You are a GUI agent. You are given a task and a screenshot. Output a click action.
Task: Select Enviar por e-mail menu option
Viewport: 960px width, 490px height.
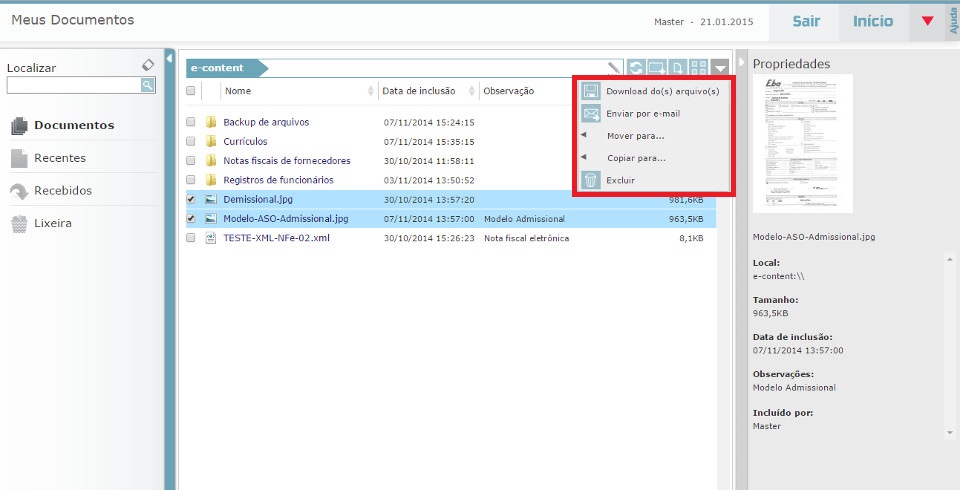pyautogui.click(x=643, y=114)
